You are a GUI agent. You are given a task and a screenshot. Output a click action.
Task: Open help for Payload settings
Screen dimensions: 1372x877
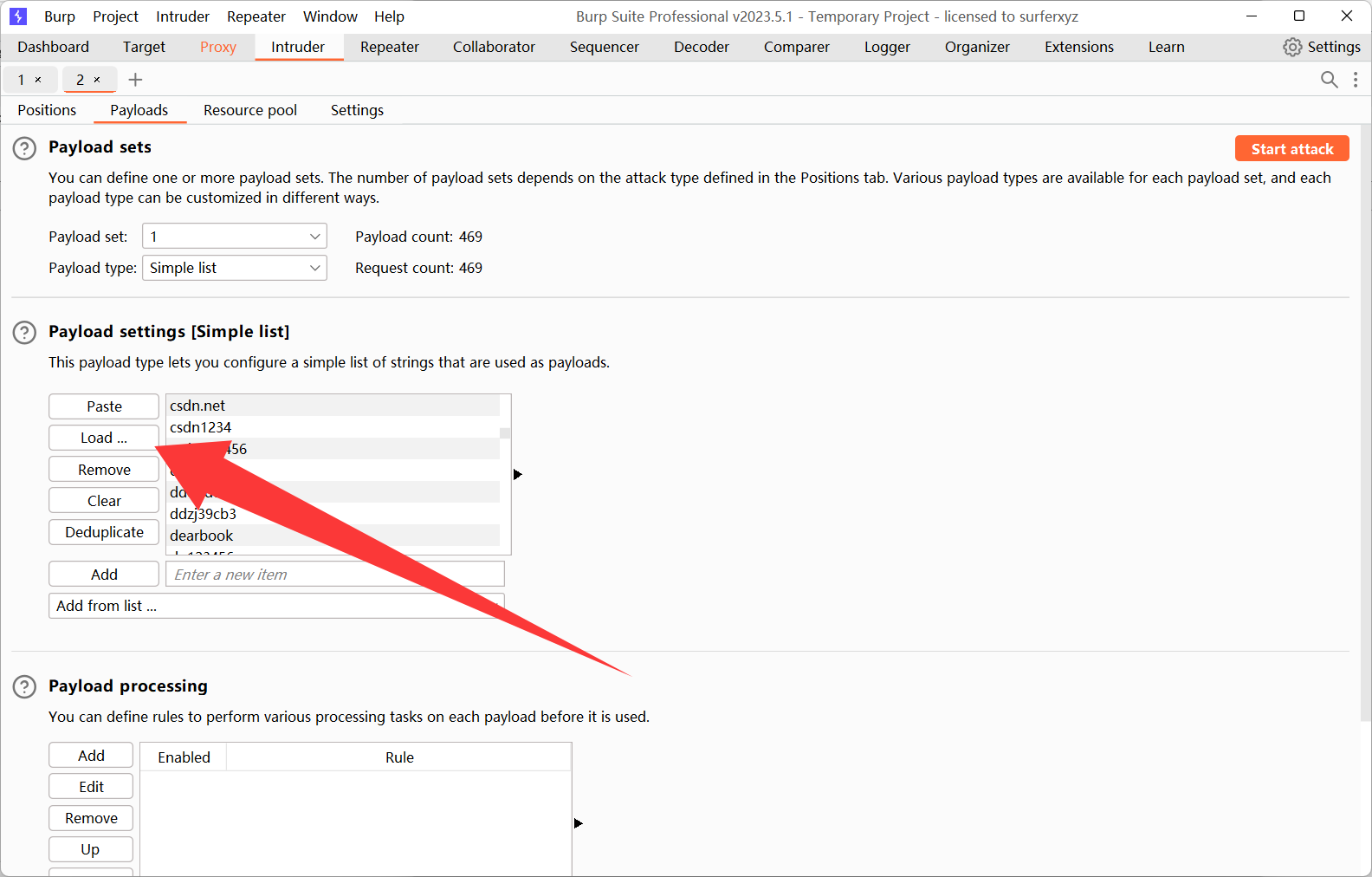point(24,333)
